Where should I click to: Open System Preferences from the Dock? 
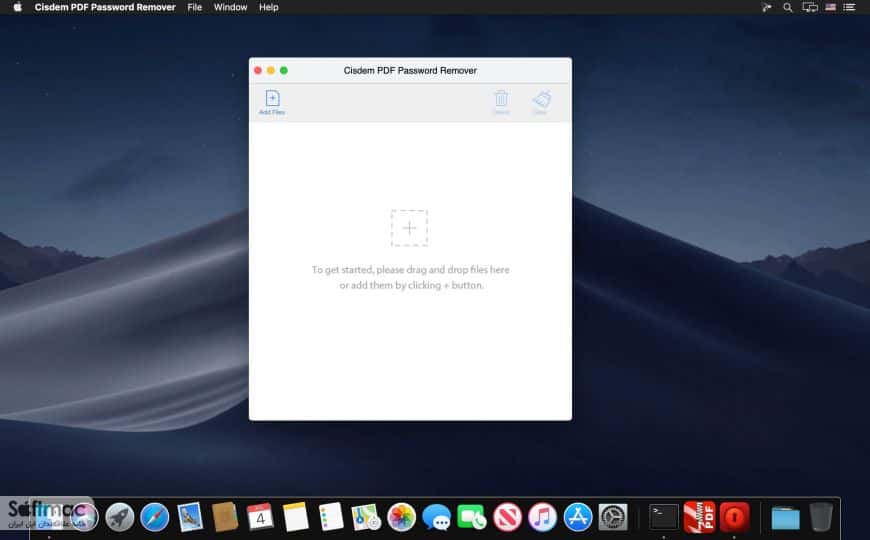pos(613,517)
